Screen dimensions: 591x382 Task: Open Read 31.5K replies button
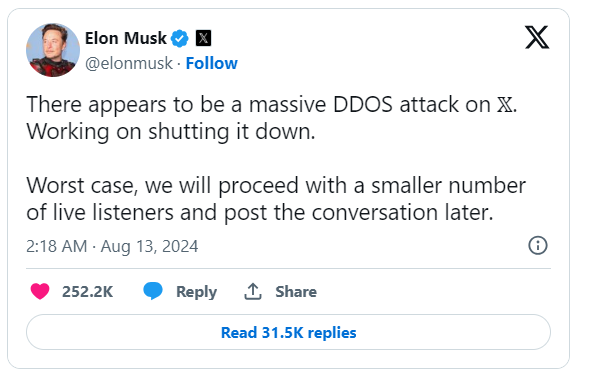tap(288, 332)
